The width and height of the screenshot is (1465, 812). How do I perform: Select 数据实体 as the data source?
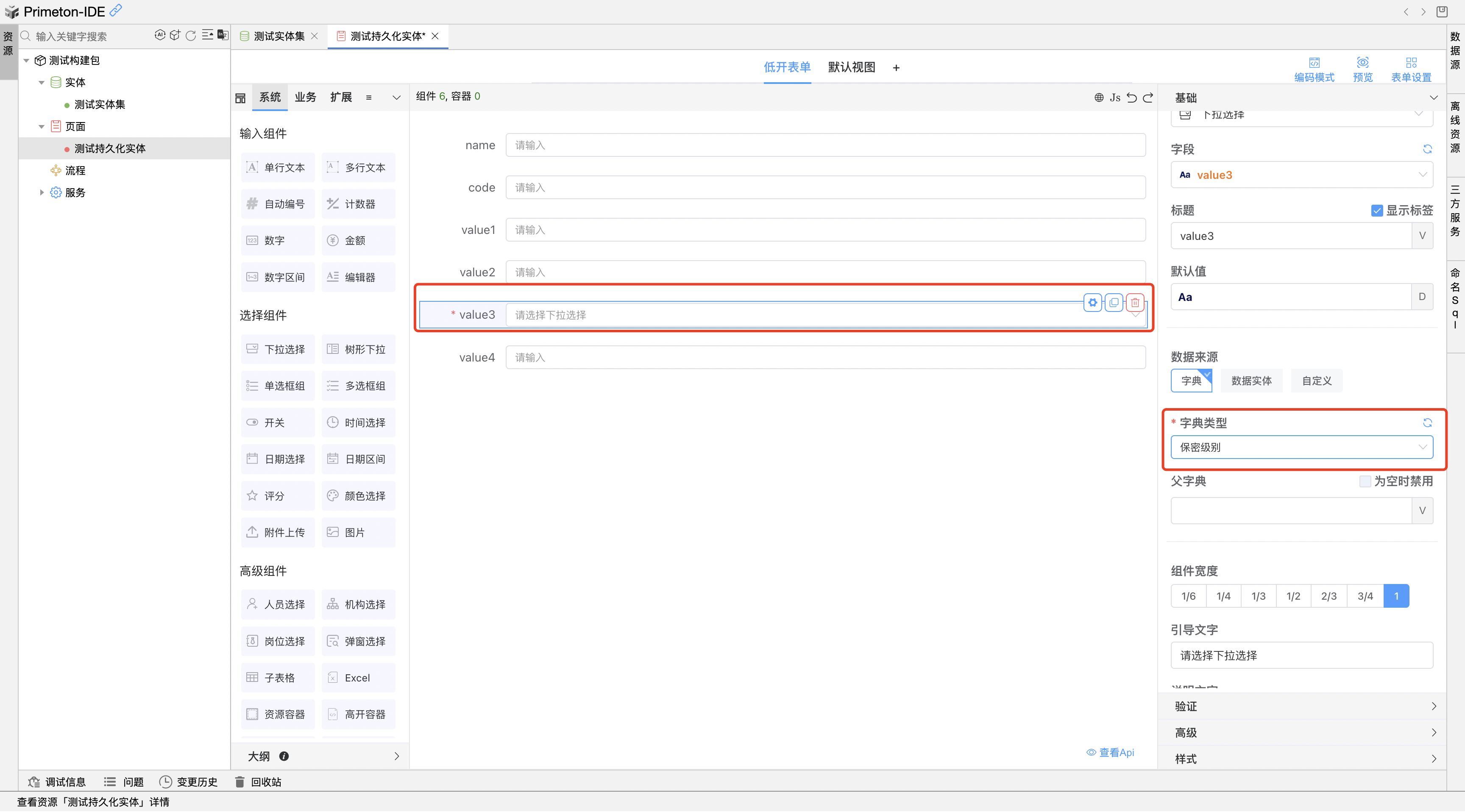pos(1251,381)
